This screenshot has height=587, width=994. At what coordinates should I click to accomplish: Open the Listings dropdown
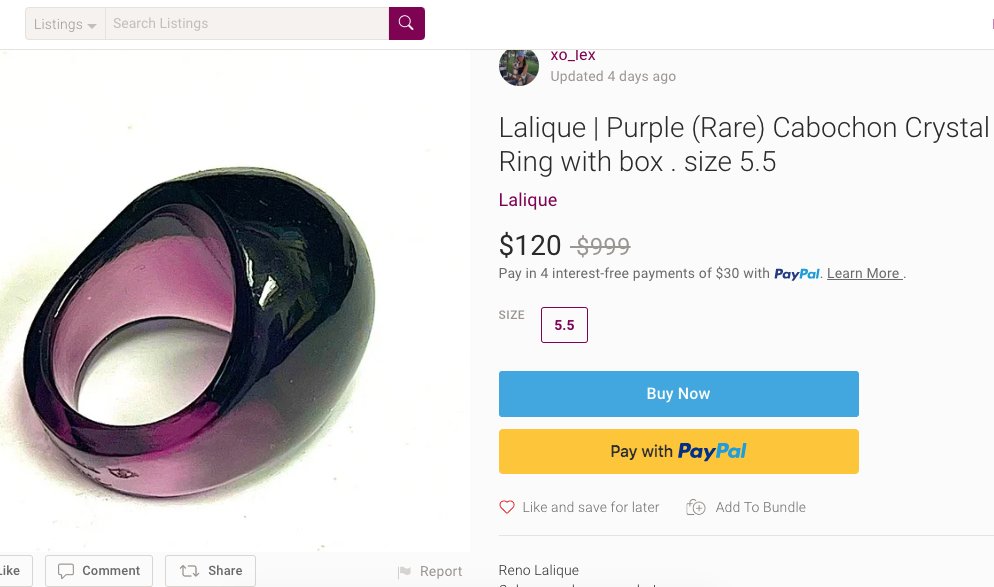(x=65, y=24)
